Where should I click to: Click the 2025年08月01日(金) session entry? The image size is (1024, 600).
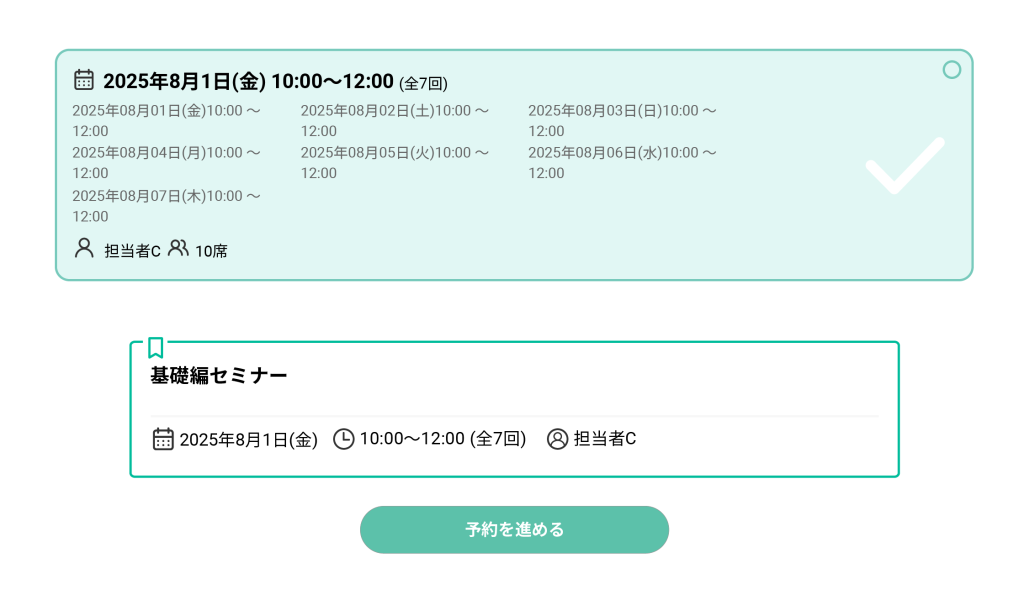pos(167,121)
